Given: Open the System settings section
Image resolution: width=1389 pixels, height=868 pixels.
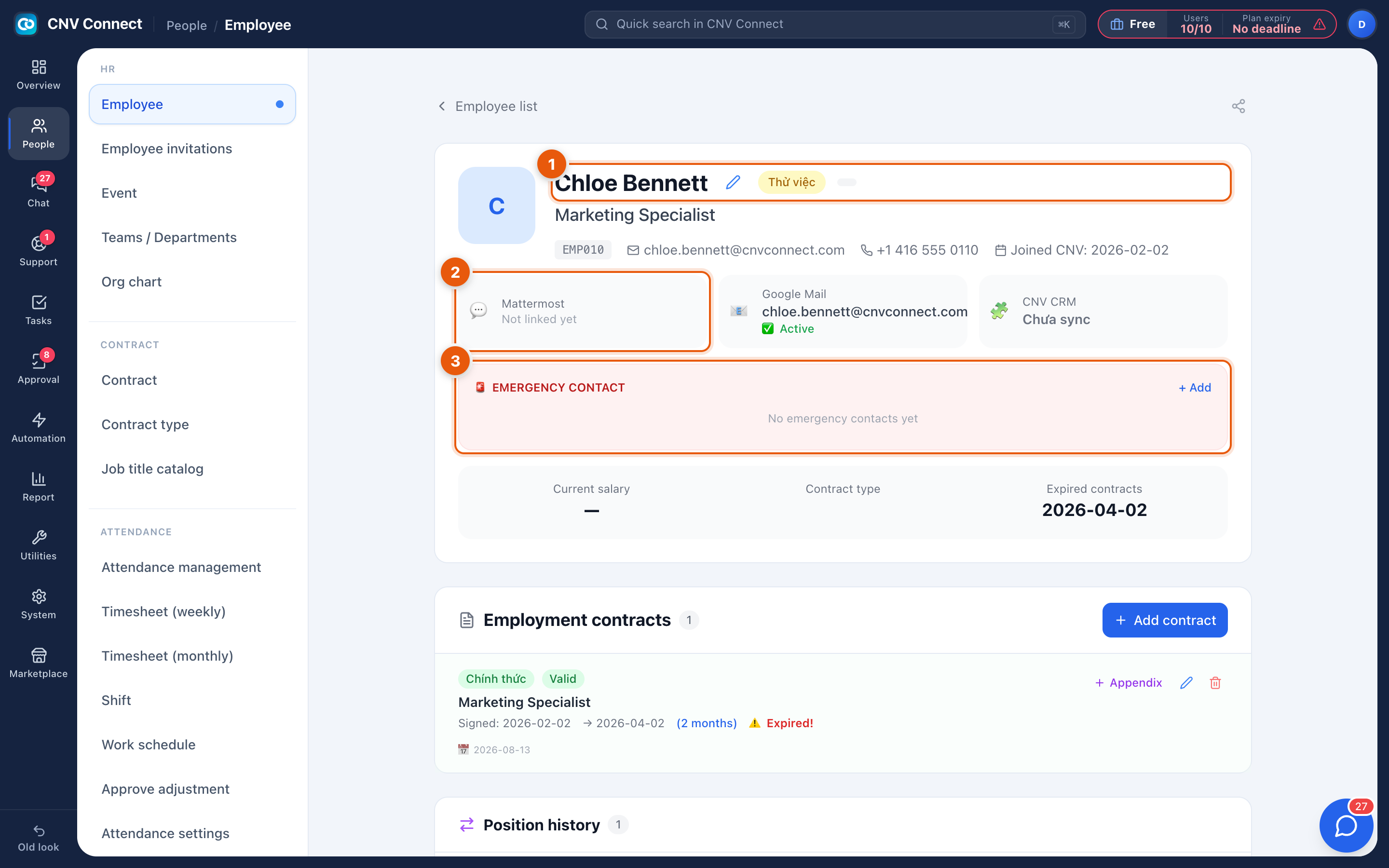Looking at the screenshot, I should coord(39,604).
